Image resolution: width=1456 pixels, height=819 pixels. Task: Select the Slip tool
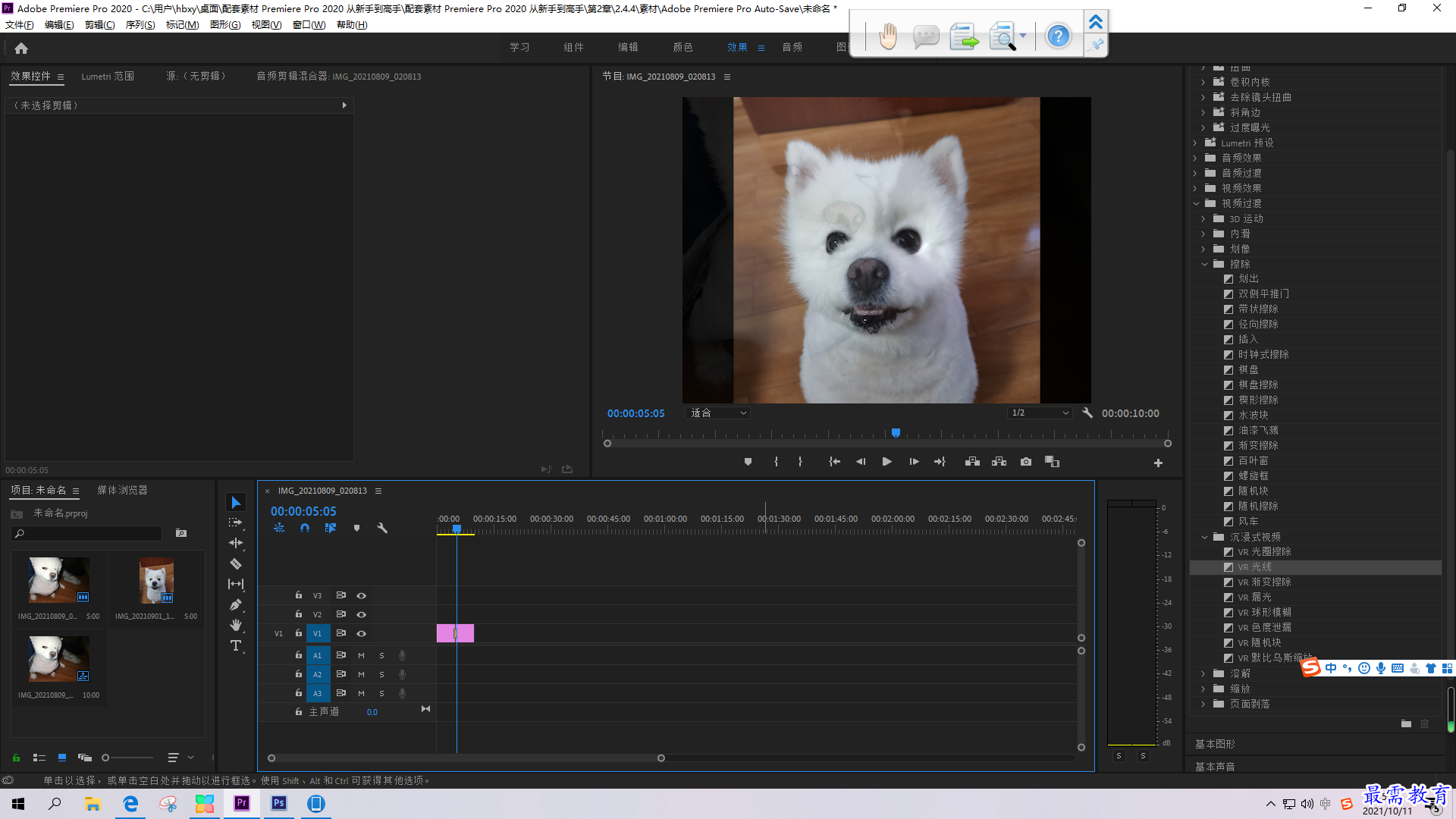pos(236,584)
